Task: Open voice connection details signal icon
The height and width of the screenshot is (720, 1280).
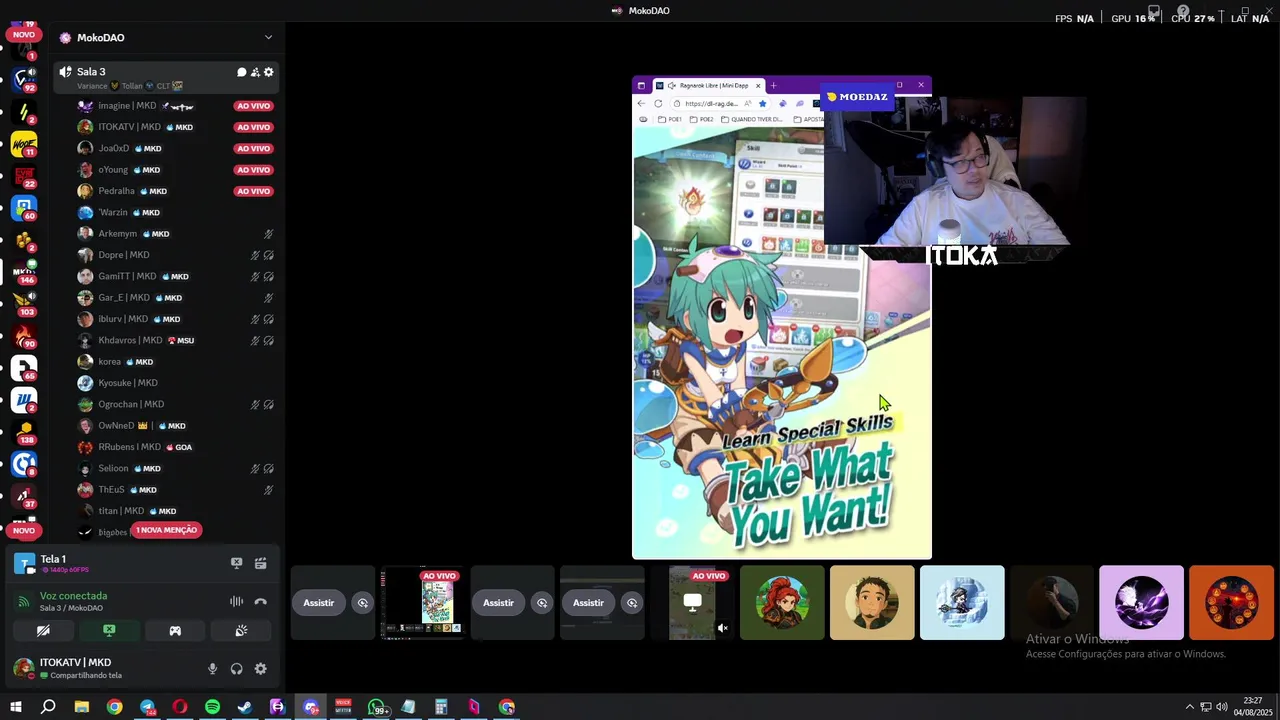Action: click(x=23, y=602)
